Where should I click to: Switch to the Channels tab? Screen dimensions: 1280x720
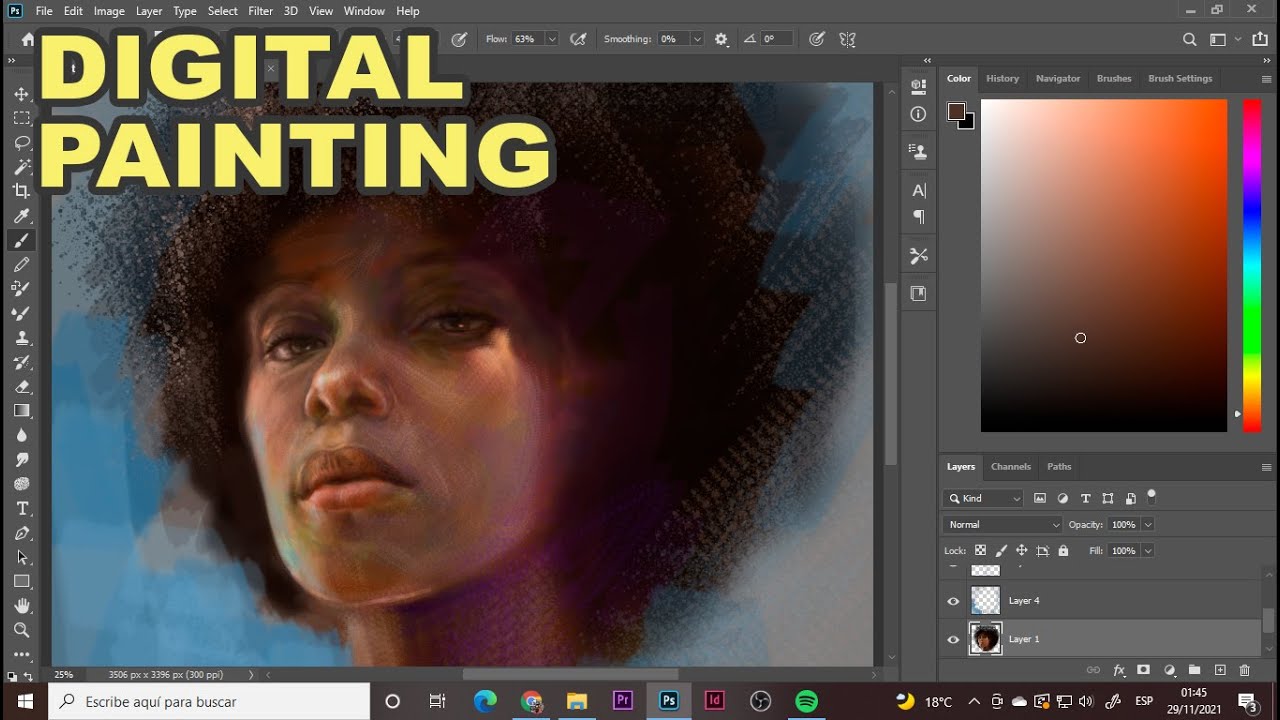1010,466
